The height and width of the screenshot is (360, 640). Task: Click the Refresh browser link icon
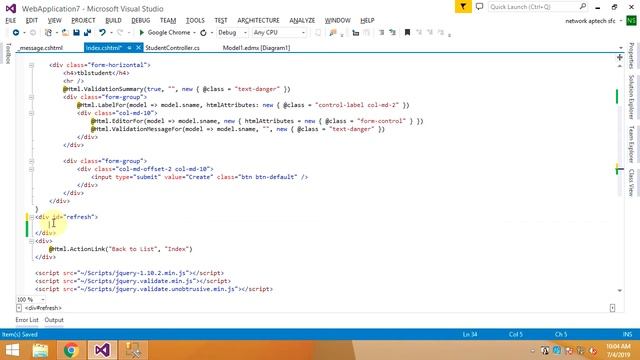[x=203, y=33]
